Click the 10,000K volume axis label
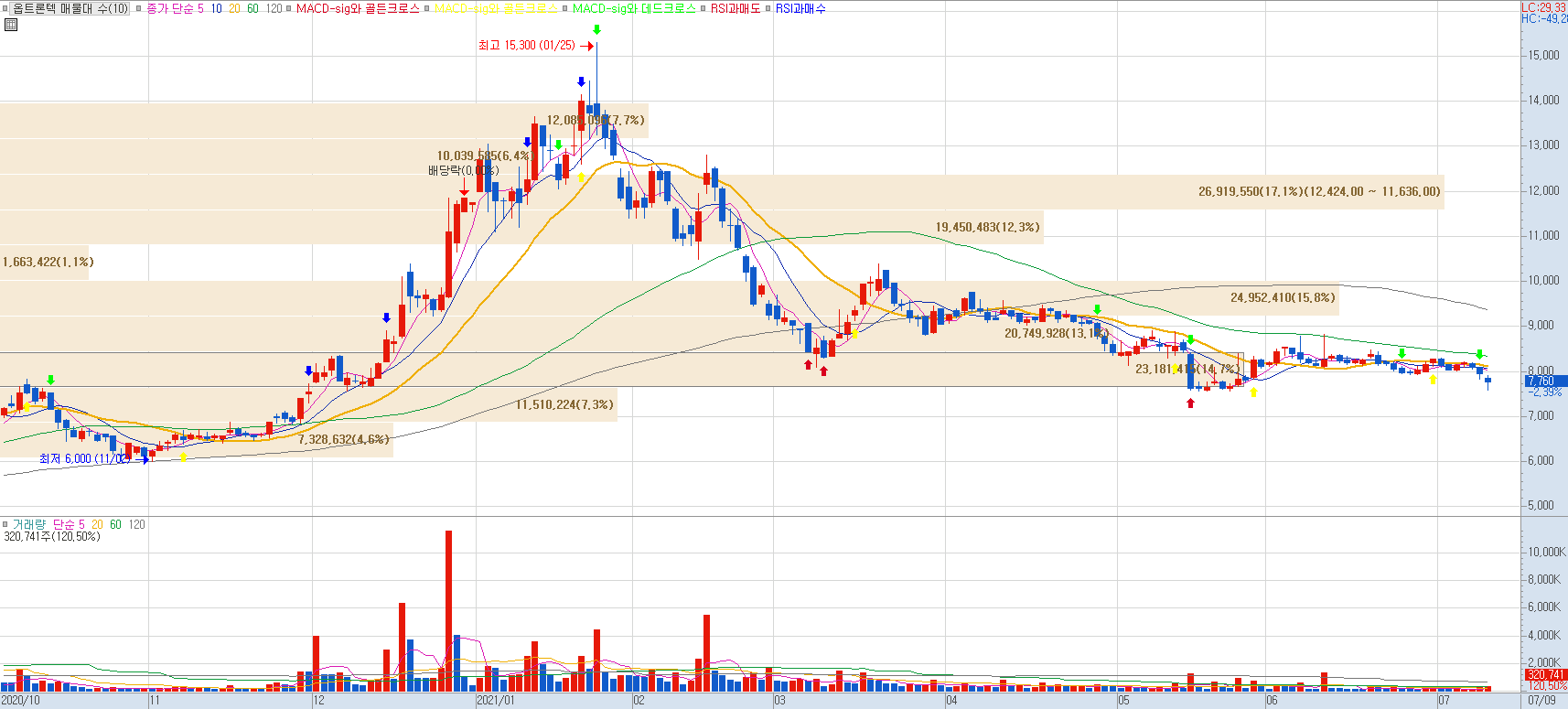 tap(1546, 552)
